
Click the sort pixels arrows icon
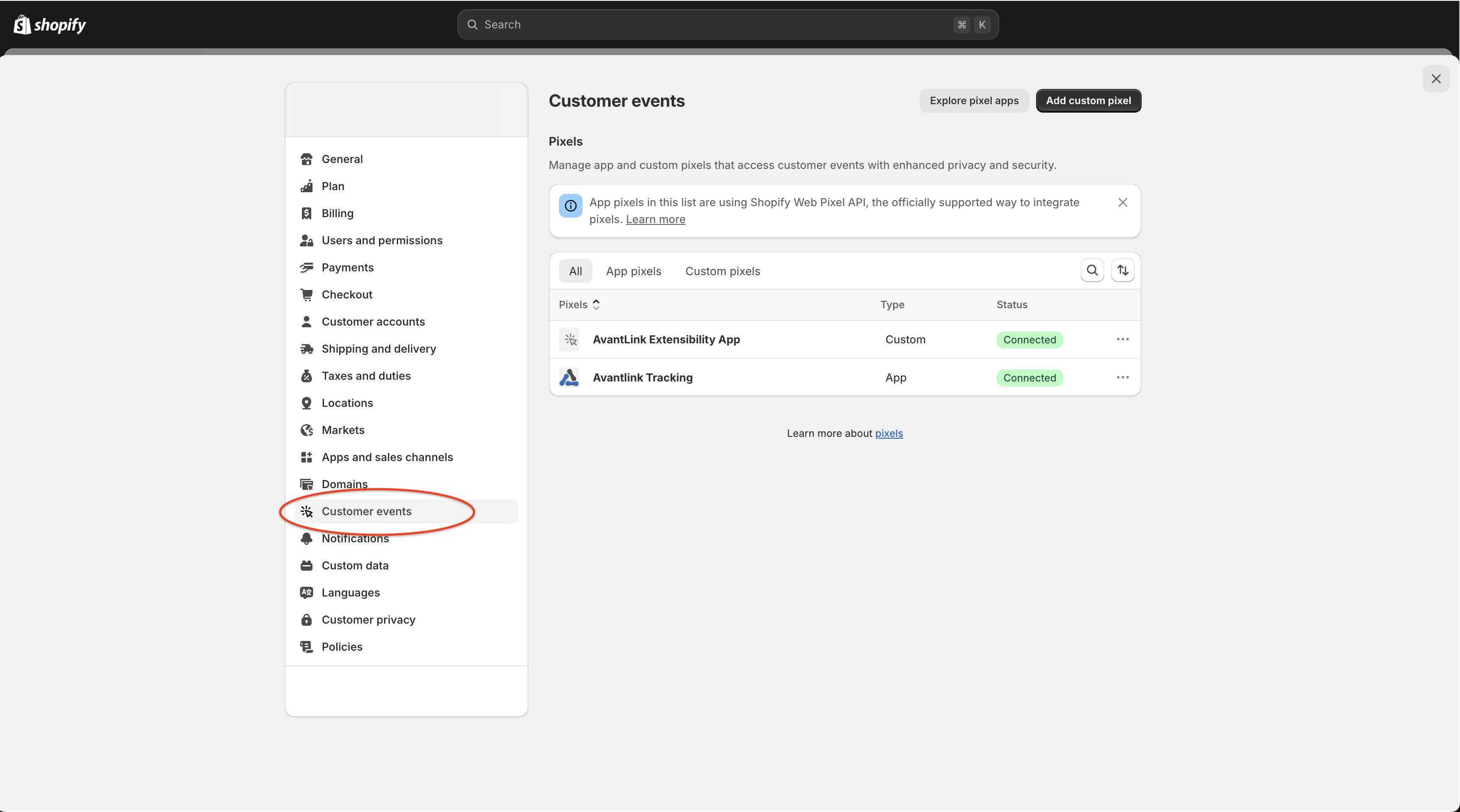click(1123, 270)
